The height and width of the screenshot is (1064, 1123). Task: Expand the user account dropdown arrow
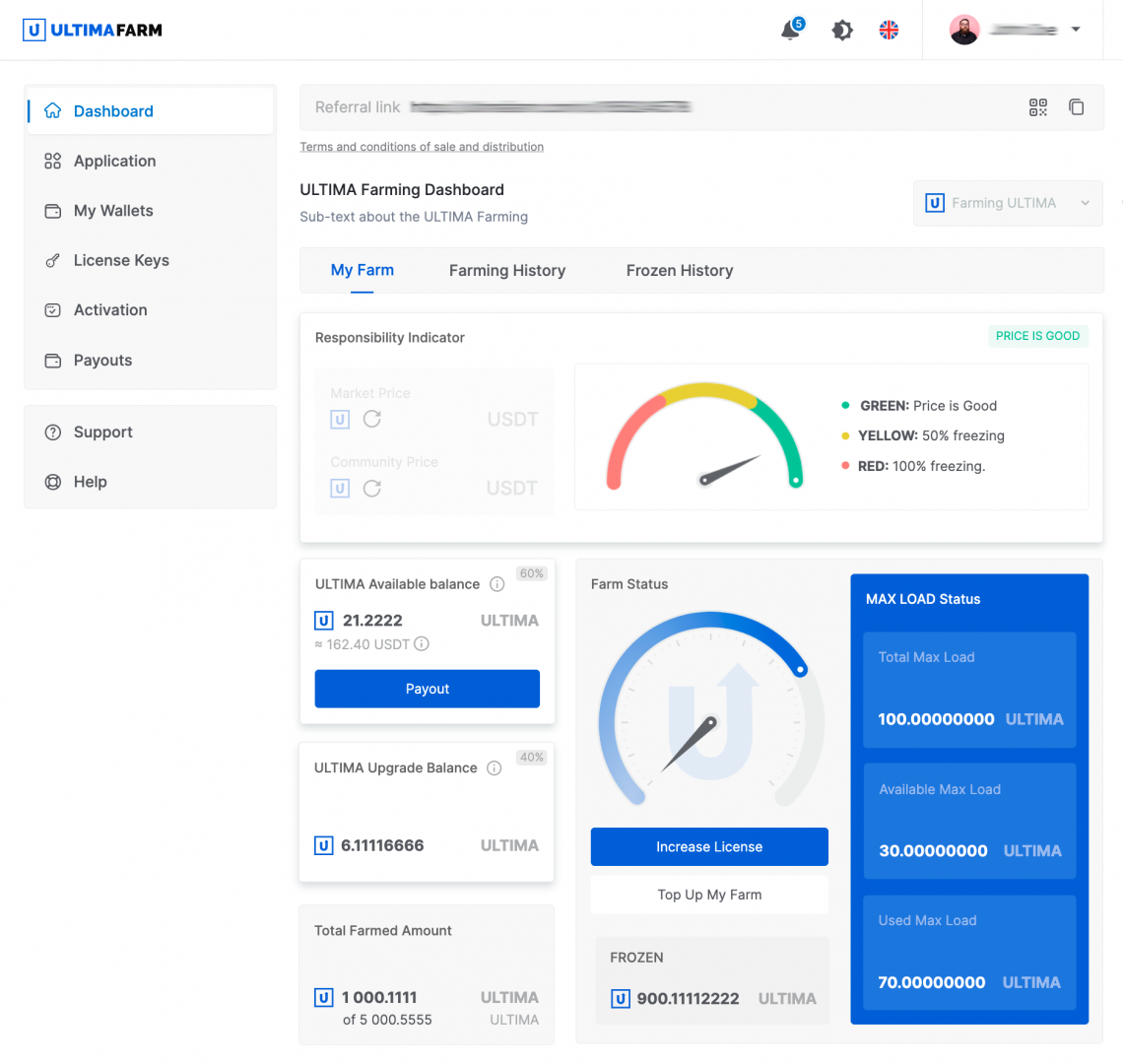coord(1075,30)
